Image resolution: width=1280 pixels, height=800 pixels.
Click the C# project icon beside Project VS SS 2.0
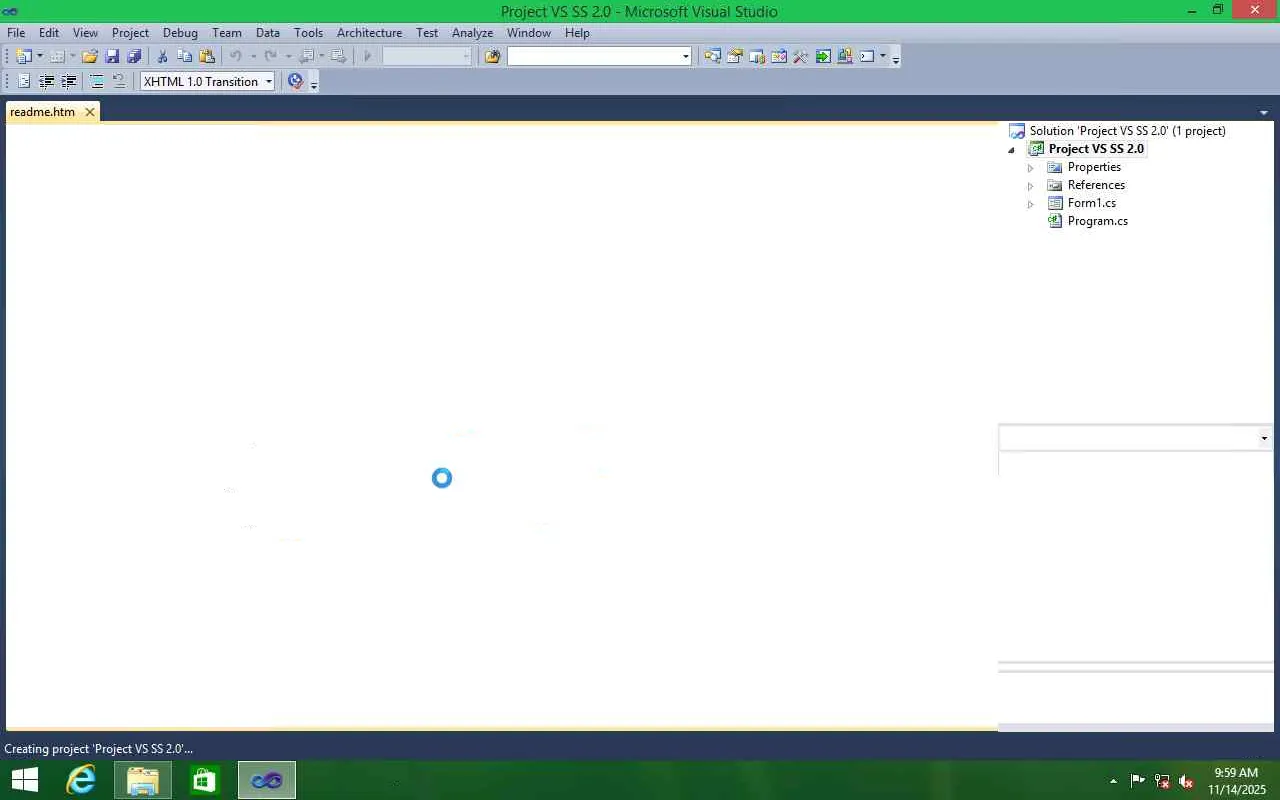pyautogui.click(x=1037, y=149)
